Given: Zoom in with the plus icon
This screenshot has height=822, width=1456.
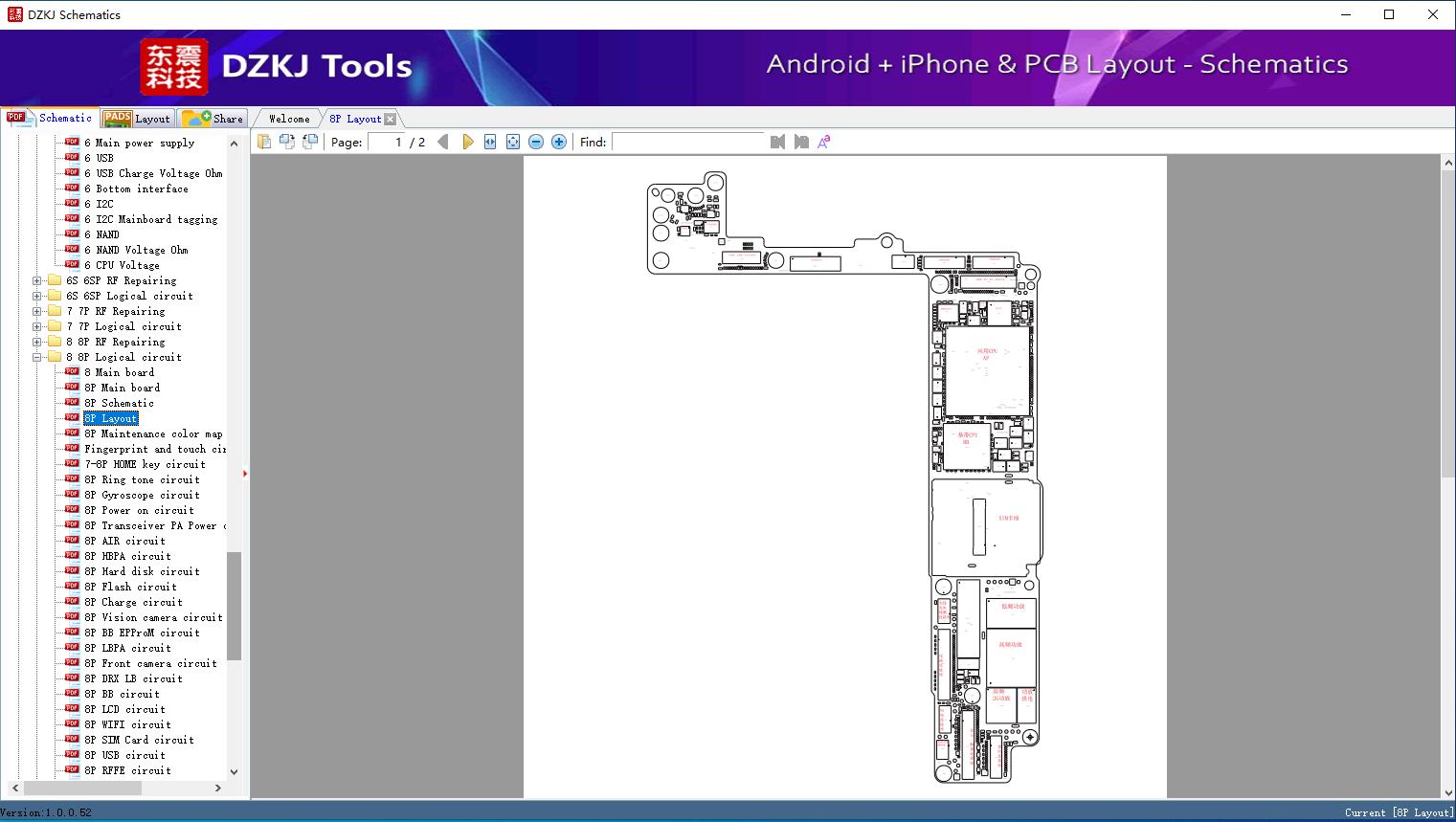Looking at the screenshot, I should 559,142.
